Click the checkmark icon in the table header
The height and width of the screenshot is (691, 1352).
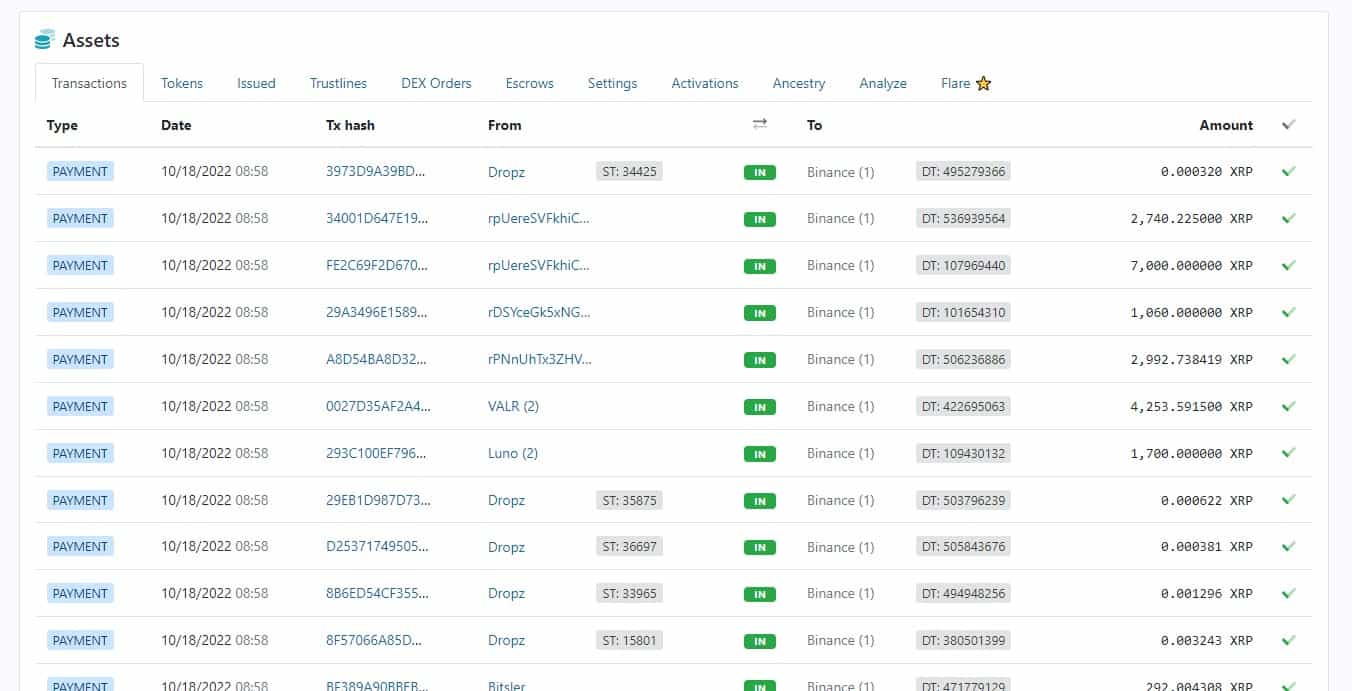click(1288, 125)
